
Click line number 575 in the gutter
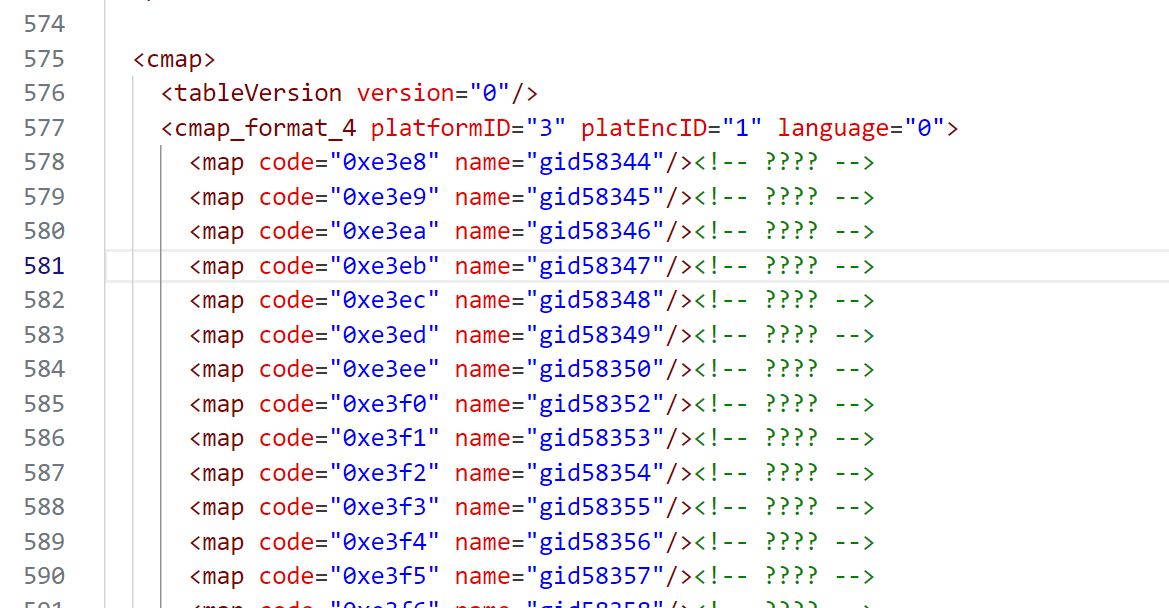[x=43, y=59]
